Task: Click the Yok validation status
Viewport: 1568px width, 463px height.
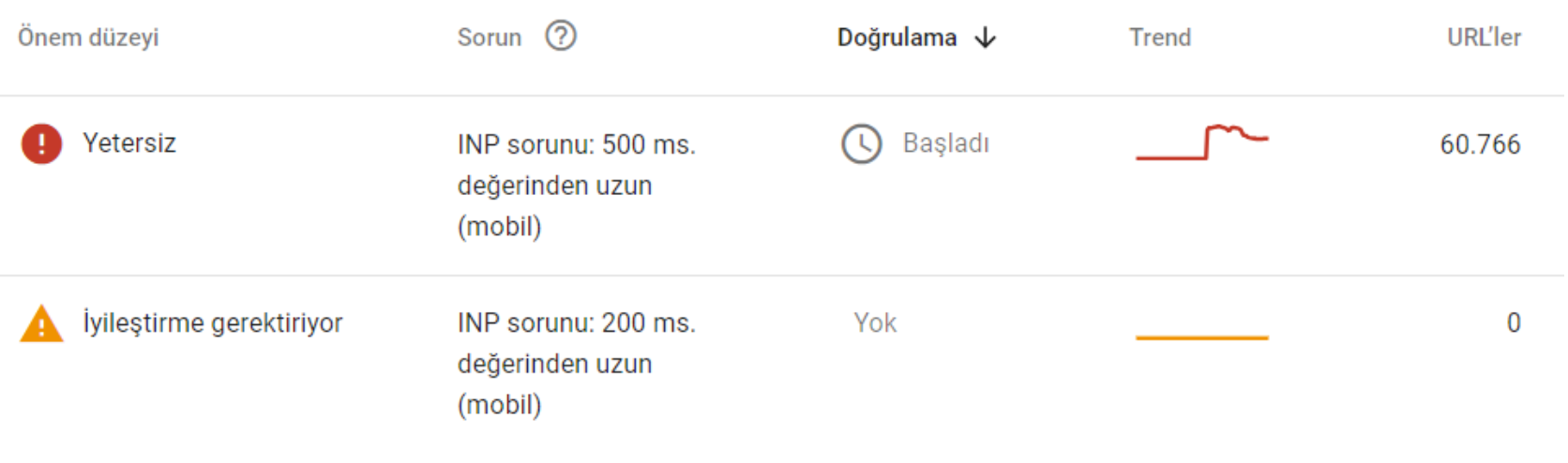Action: coord(875,323)
